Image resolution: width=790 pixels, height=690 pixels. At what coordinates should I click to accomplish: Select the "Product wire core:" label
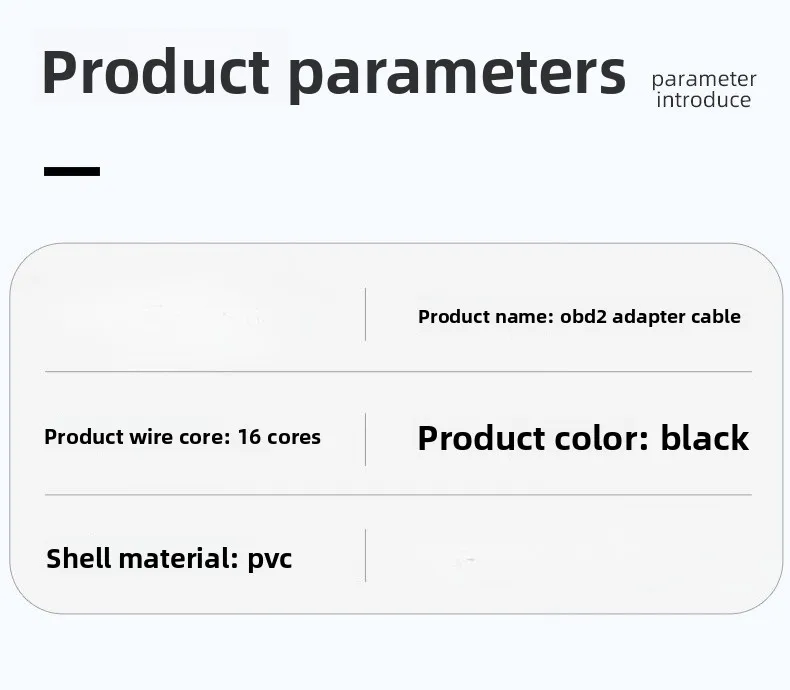[138, 437]
